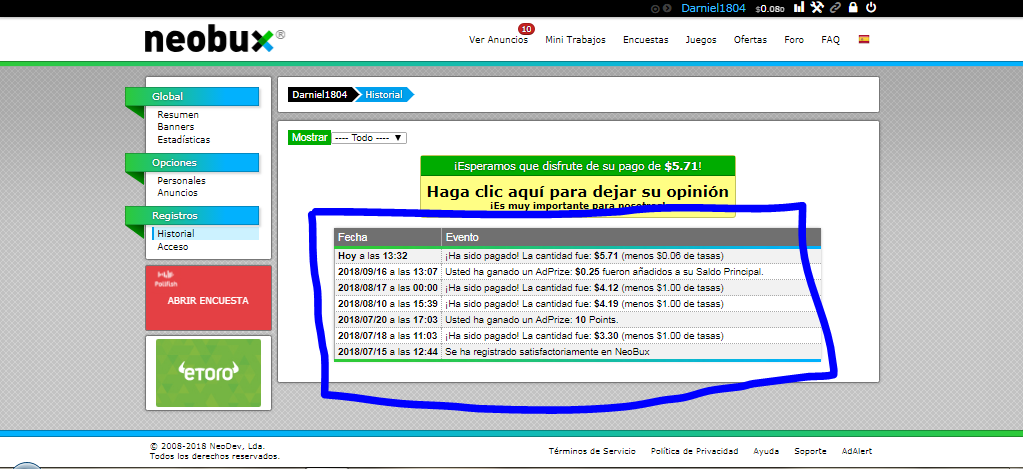The height and width of the screenshot is (469, 1023).
Task: Open the statistics bar-chart icon
Action: (799, 8)
